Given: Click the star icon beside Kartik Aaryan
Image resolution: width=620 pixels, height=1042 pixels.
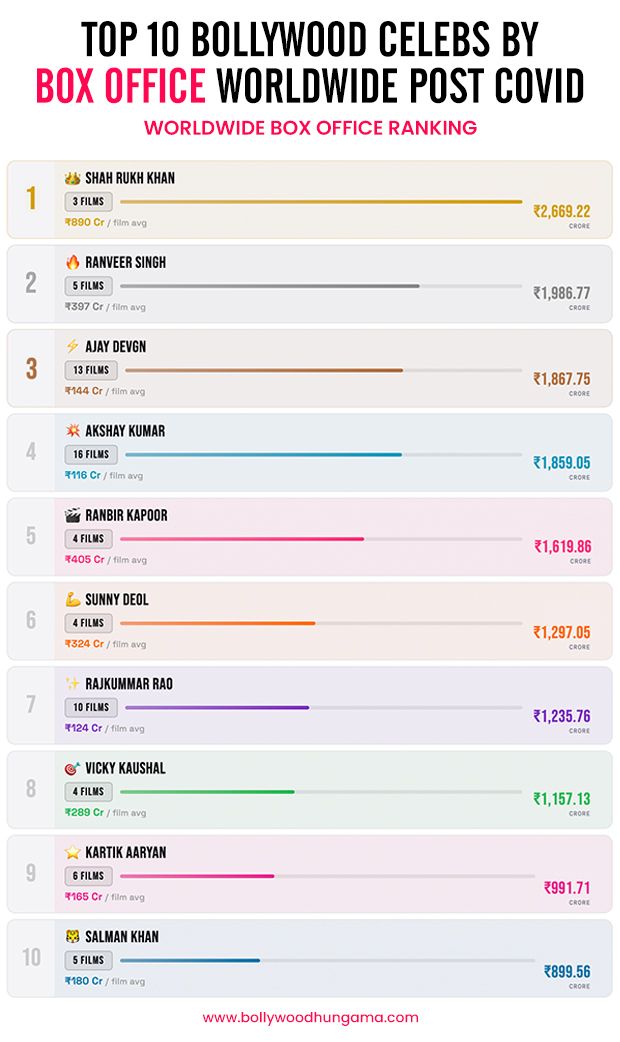Looking at the screenshot, I should point(72,853).
